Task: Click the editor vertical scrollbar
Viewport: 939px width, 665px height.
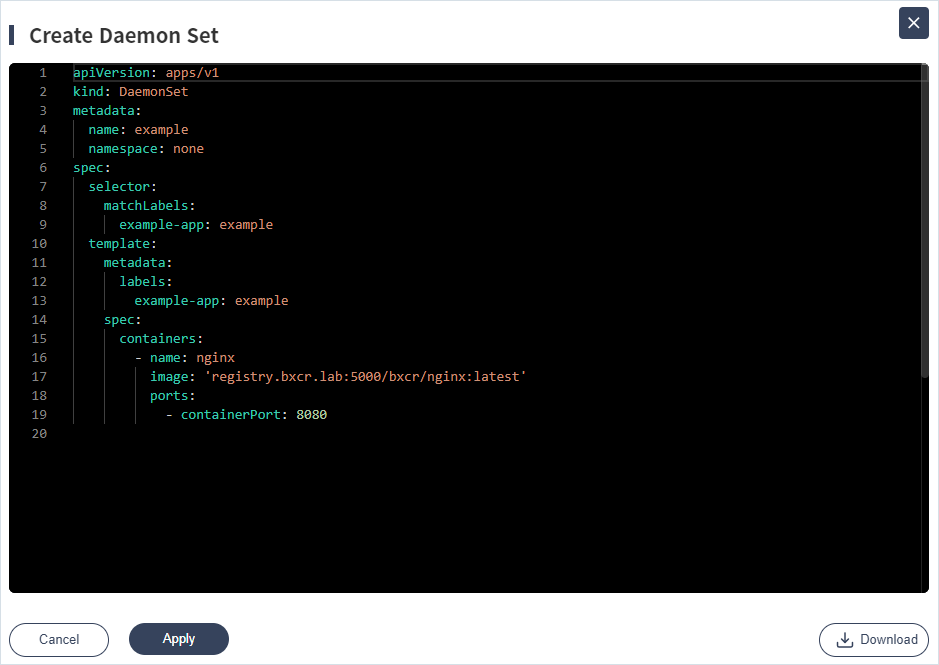Action: click(924, 222)
